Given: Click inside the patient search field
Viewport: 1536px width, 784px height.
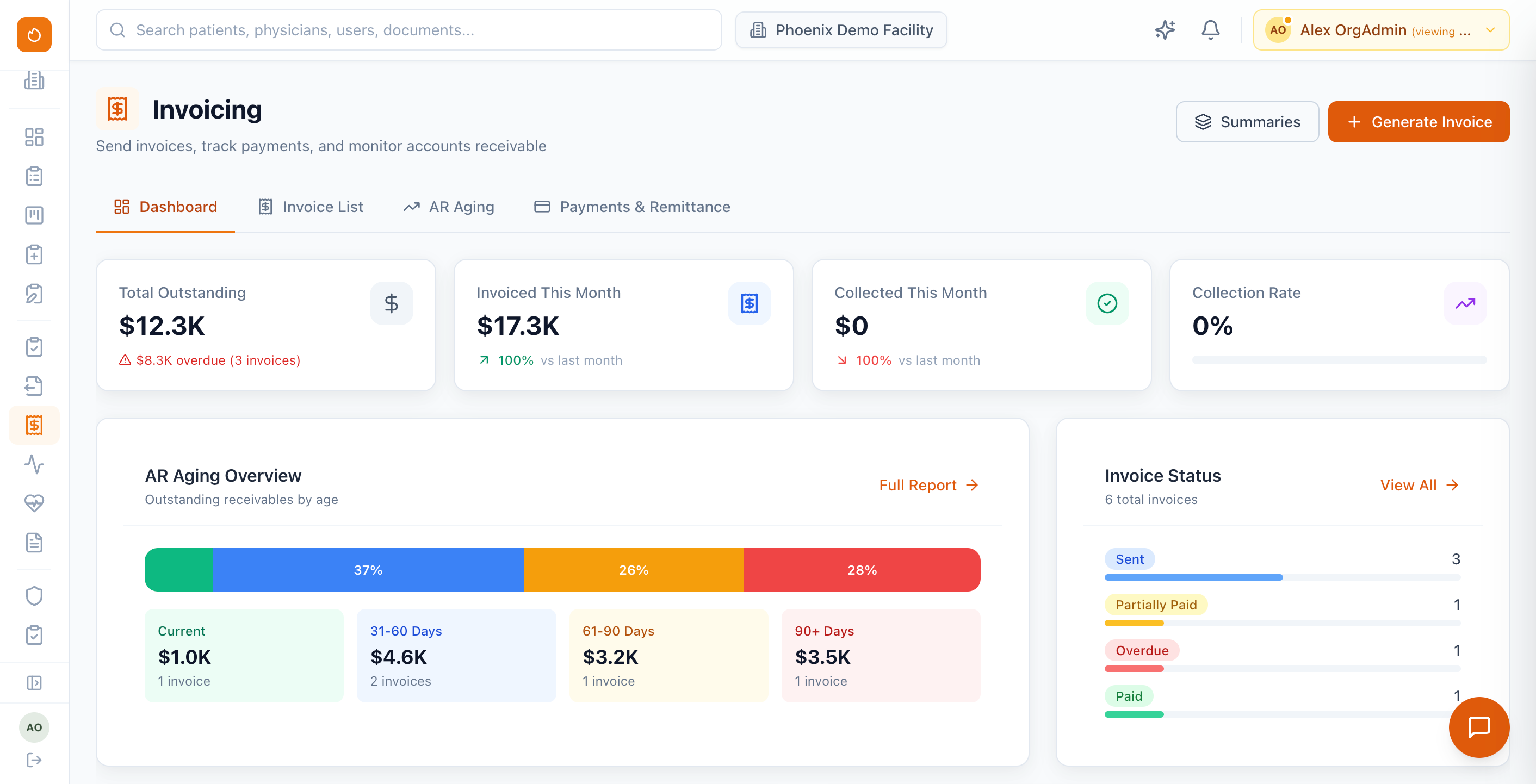Looking at the screenshot, I should point(409,30).
